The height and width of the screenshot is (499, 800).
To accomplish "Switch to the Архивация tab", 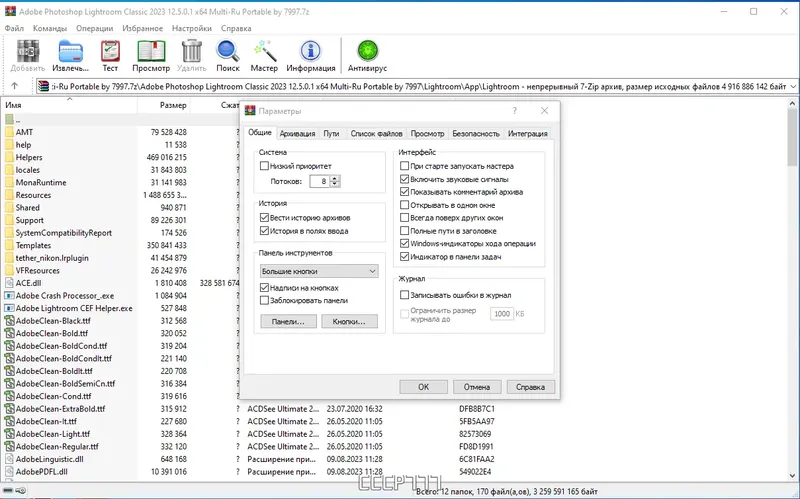I will pyautogui.click(x=297, y=134).
